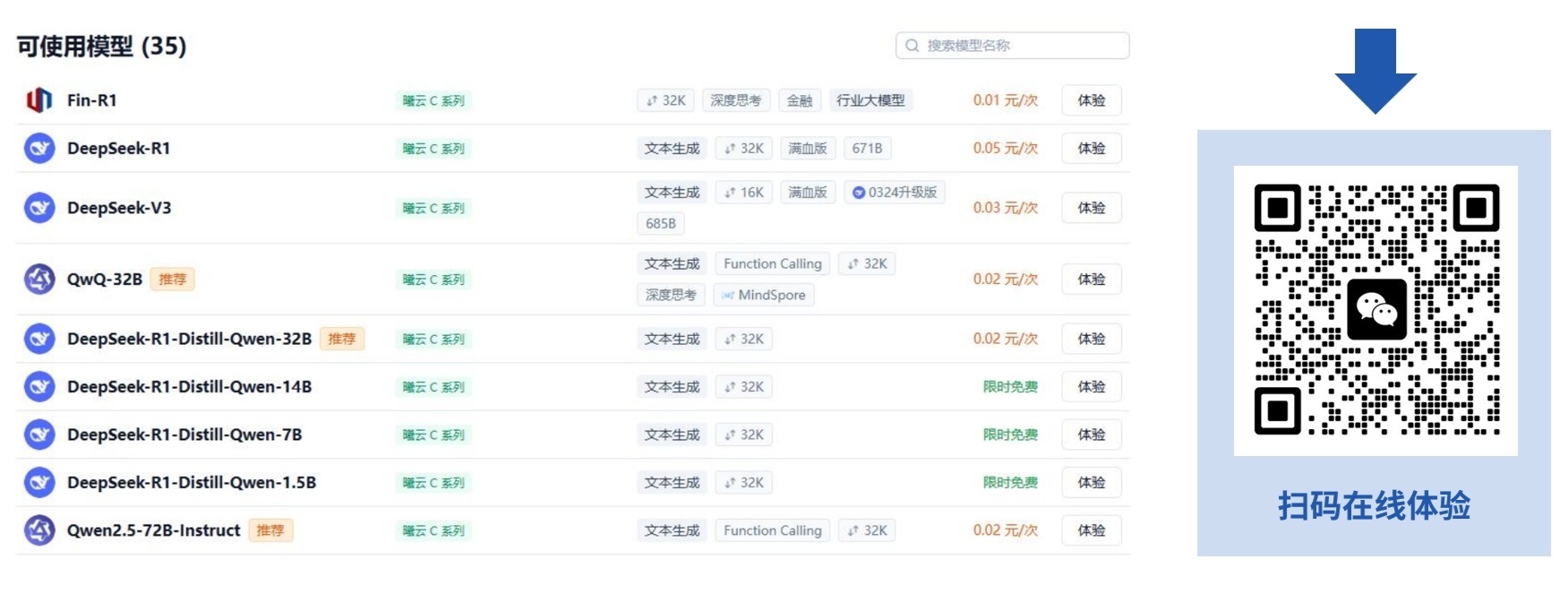Open the Fin-R1 model name
Viewport: 1568px width, 594px height.
92,100
